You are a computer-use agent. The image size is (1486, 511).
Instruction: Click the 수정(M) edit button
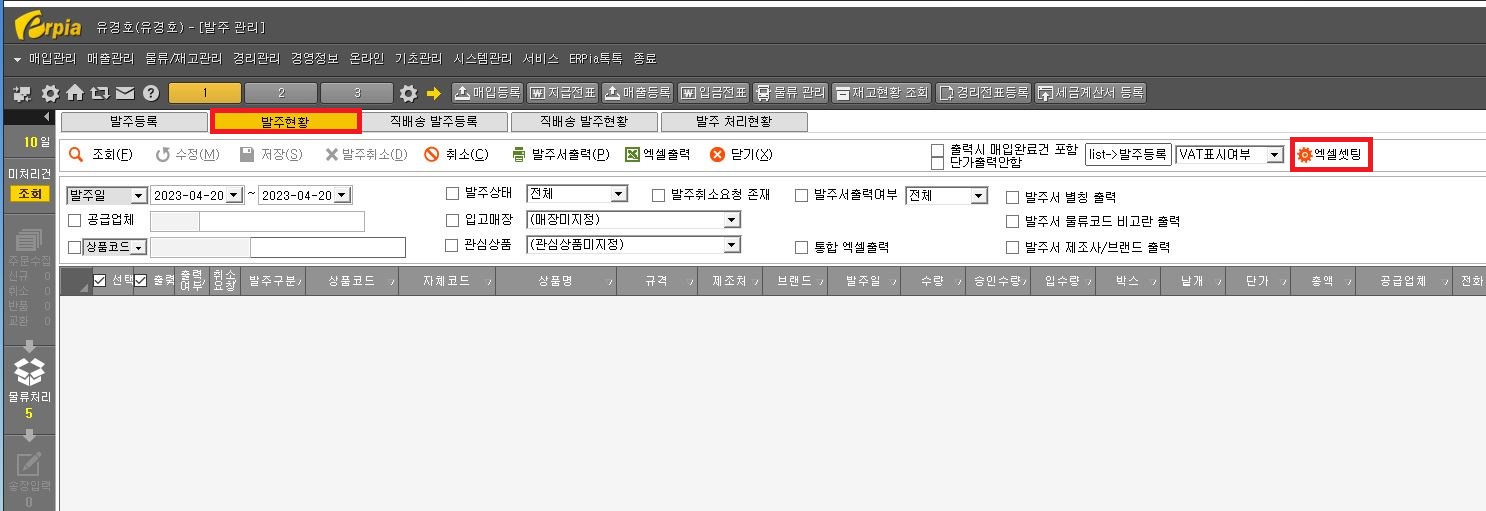(187, 154)
